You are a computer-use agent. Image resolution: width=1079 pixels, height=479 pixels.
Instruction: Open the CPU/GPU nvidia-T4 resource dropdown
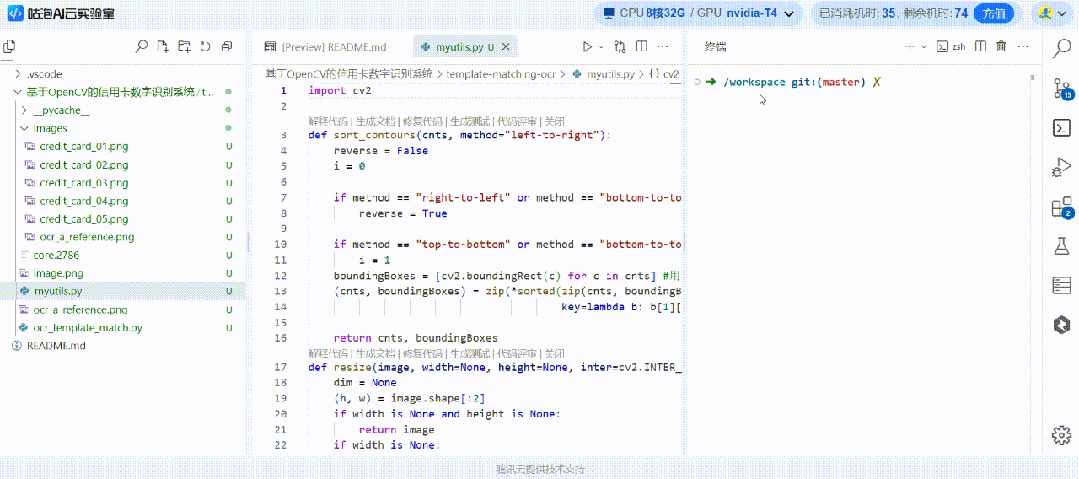click(x=699, y=13)
